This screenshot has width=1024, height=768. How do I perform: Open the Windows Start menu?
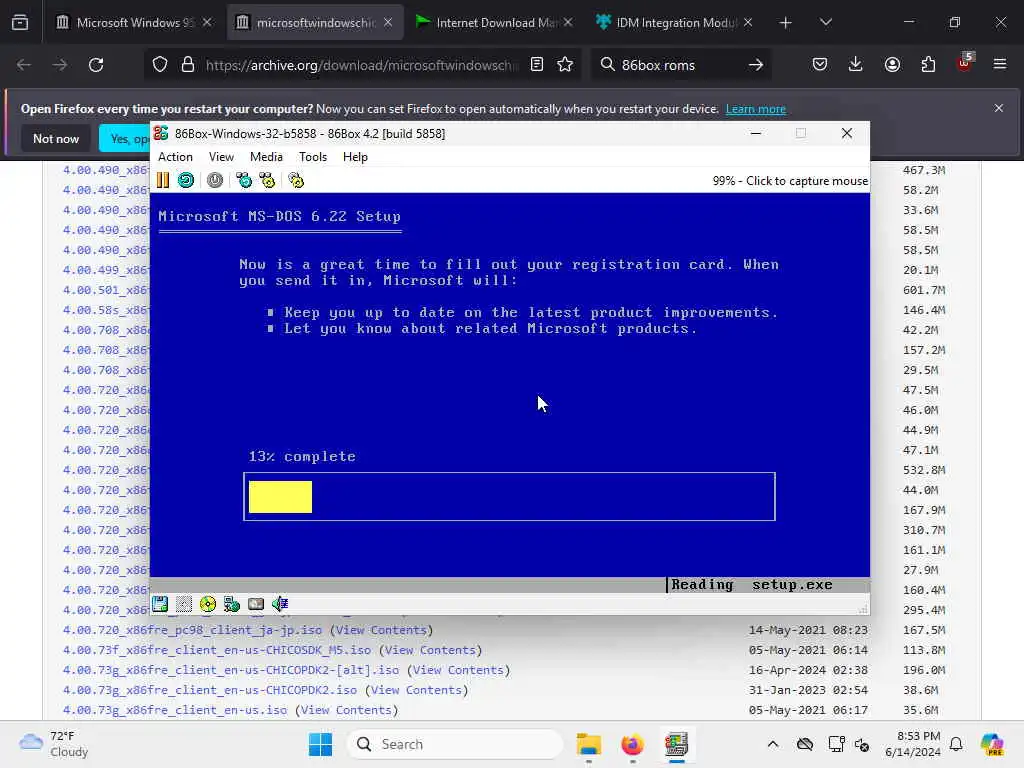point(320,744)
